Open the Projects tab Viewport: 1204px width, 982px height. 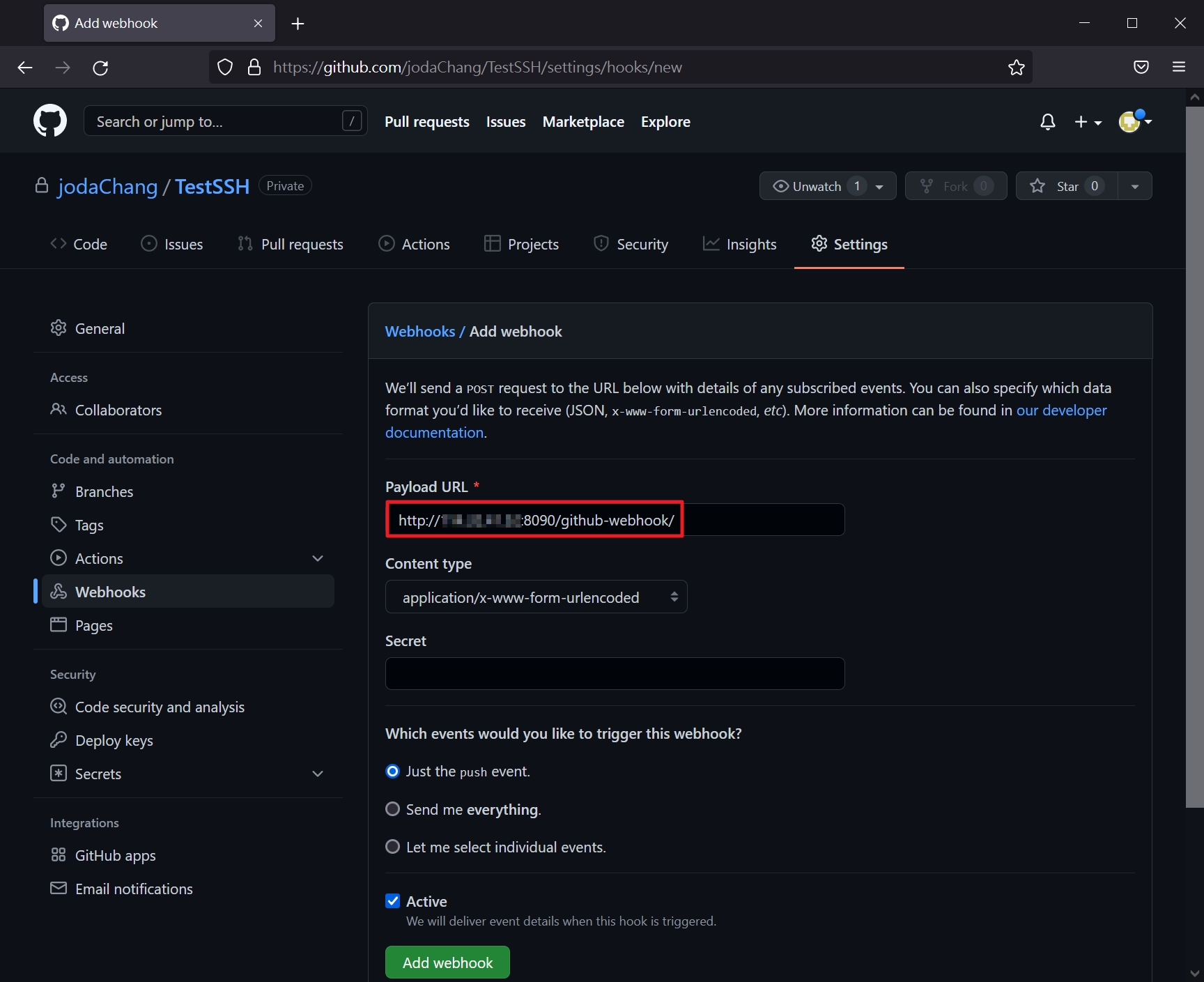pos(521,245)
